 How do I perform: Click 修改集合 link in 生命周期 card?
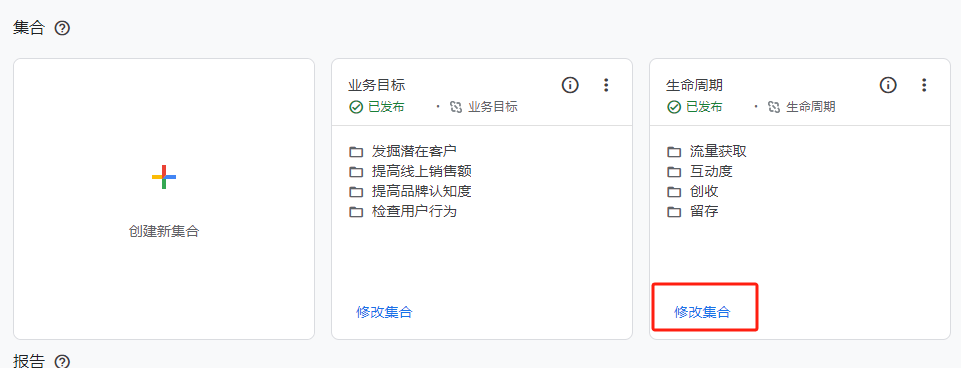tap(702, 312)
